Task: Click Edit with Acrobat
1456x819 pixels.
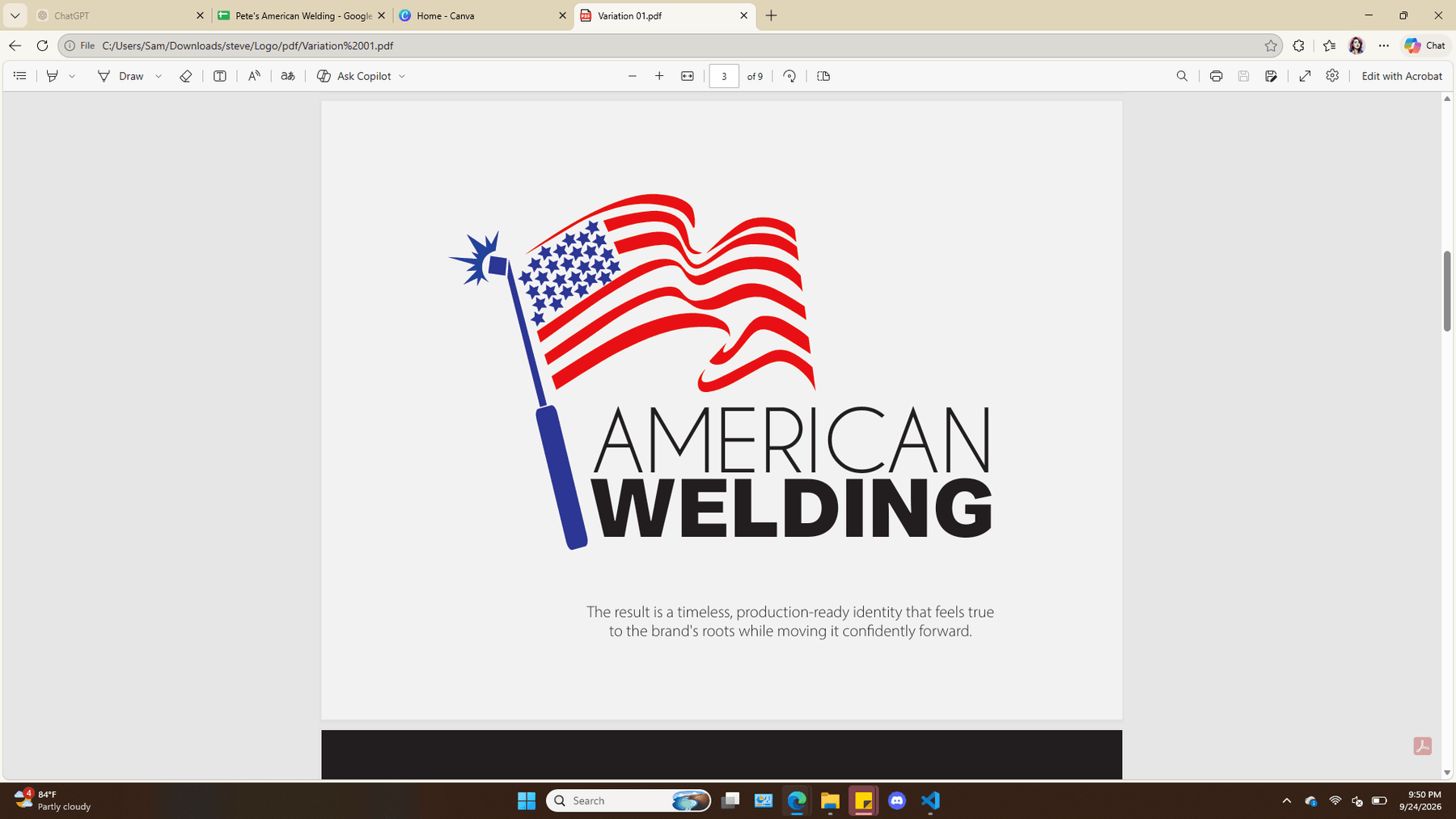Action: [1402, 76]
